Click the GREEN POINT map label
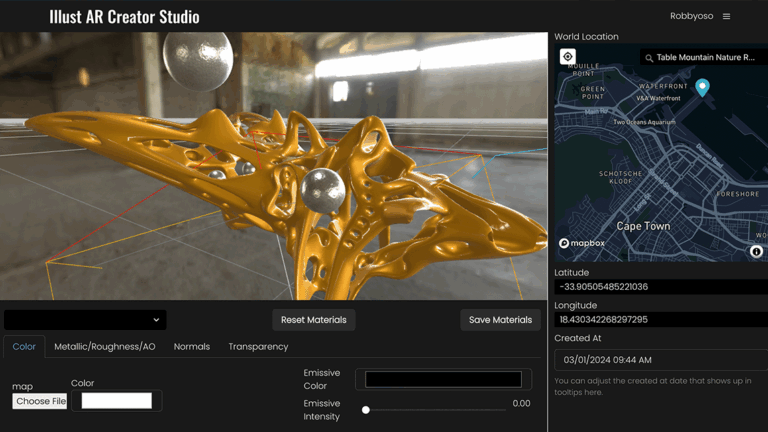The image size is (768, 432). 593,93
